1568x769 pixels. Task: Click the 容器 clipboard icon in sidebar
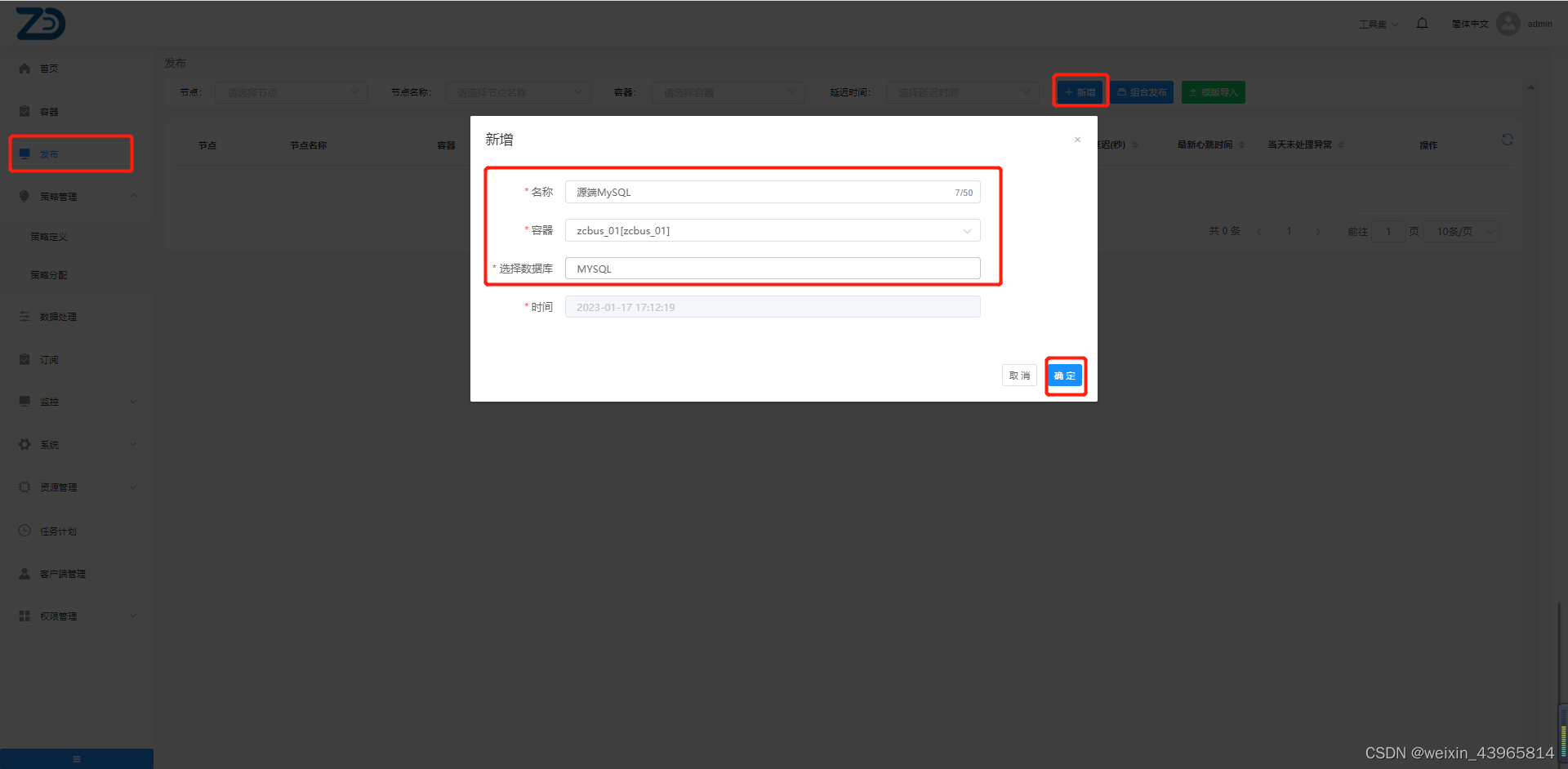24,111
